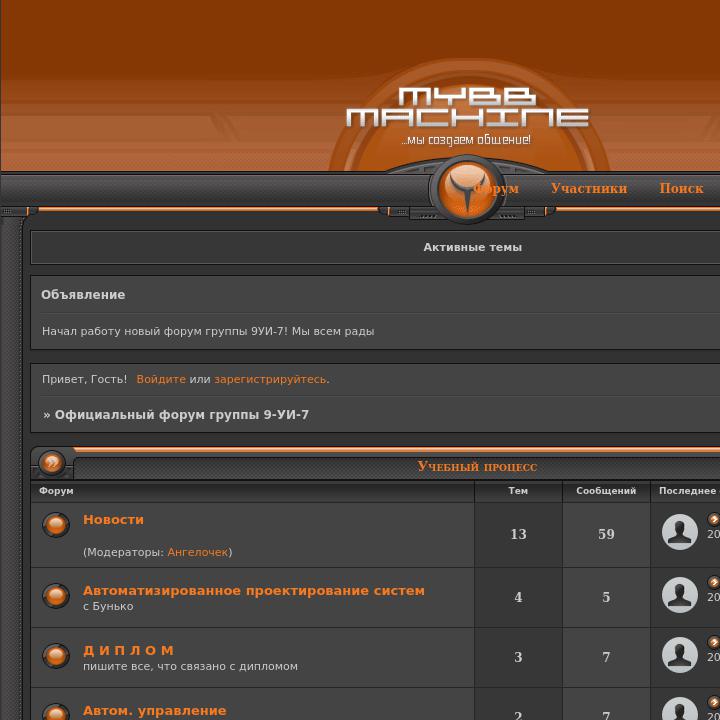The height and width of the screenshot is (720, 720).
Task: Click the round orange emblem in navbar
Action: pos(467,189)
